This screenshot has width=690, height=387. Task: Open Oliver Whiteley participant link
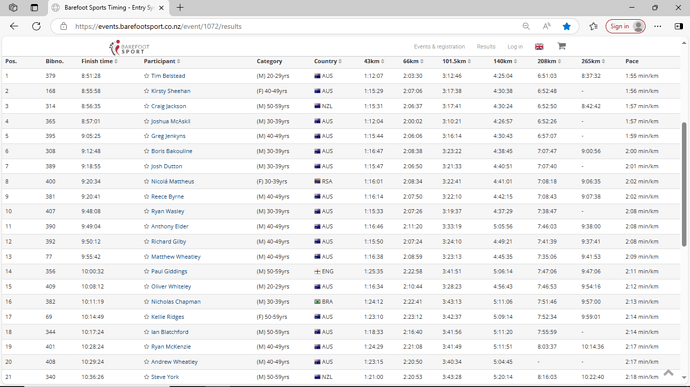[171, 287]
